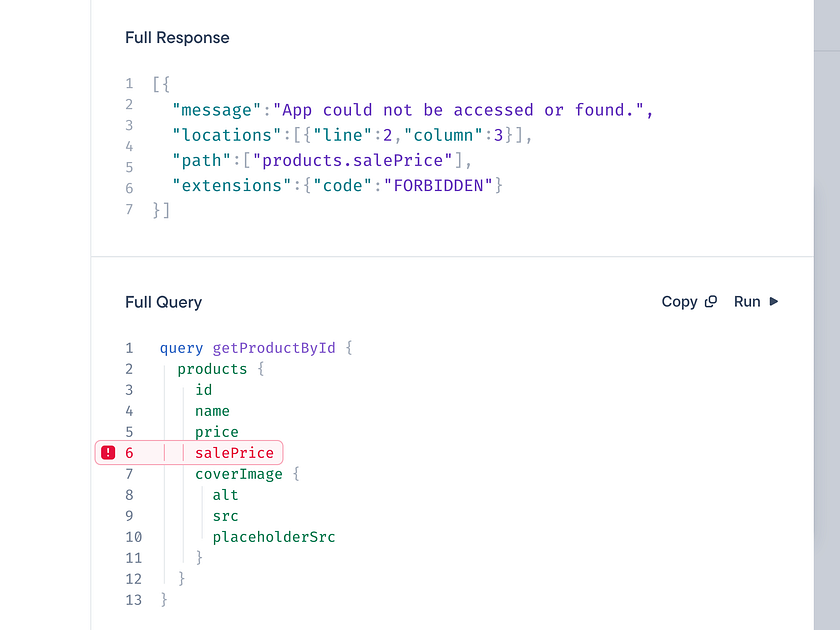Click the products field in the query
This screenshot has width=840, height=630.
point(212,369)
